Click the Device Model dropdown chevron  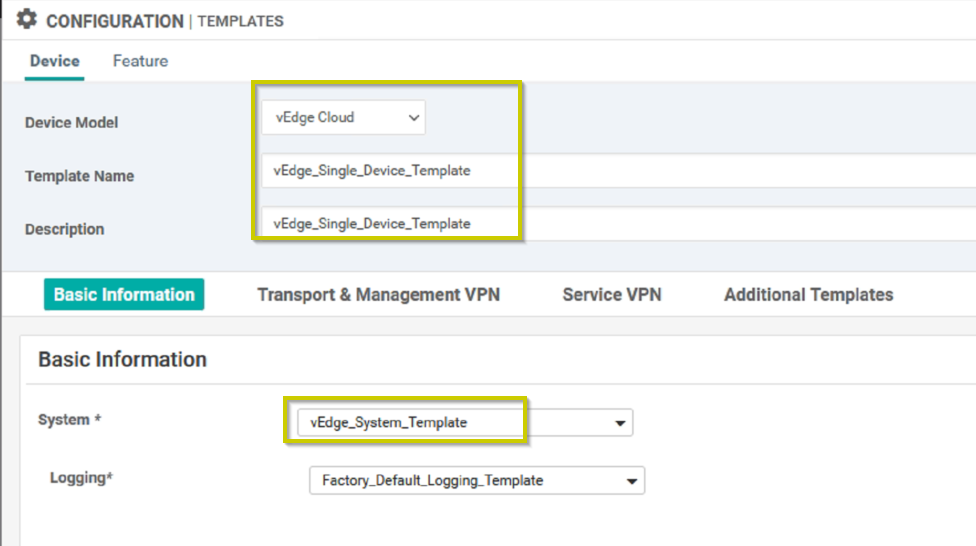[x=413, y=118]
